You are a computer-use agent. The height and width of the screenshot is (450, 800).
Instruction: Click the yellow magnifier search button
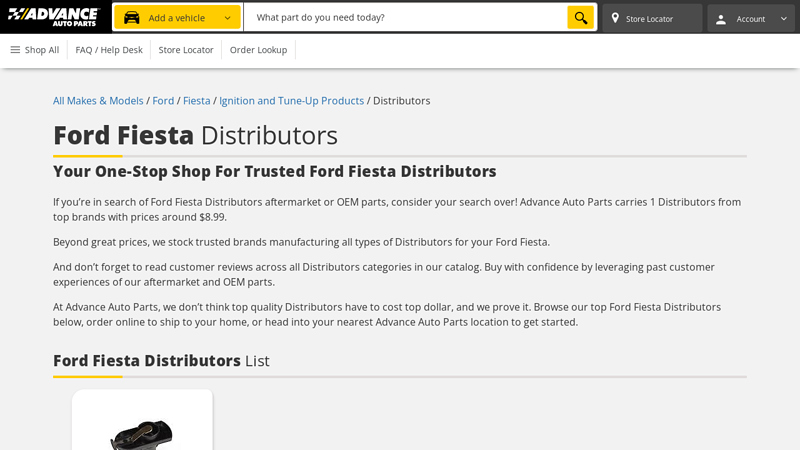coord(581,17)
